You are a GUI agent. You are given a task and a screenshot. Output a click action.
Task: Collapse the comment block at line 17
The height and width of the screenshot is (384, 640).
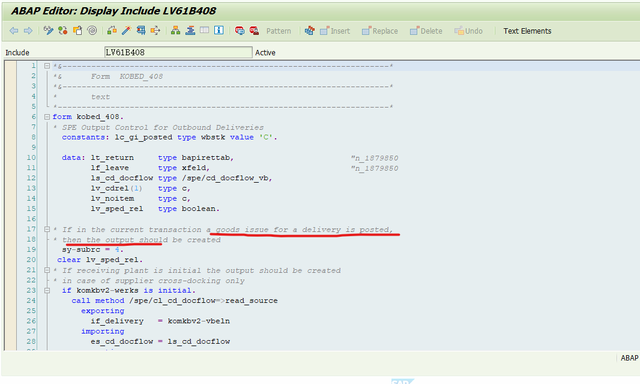pyautogui.click(x=47, y=229)
